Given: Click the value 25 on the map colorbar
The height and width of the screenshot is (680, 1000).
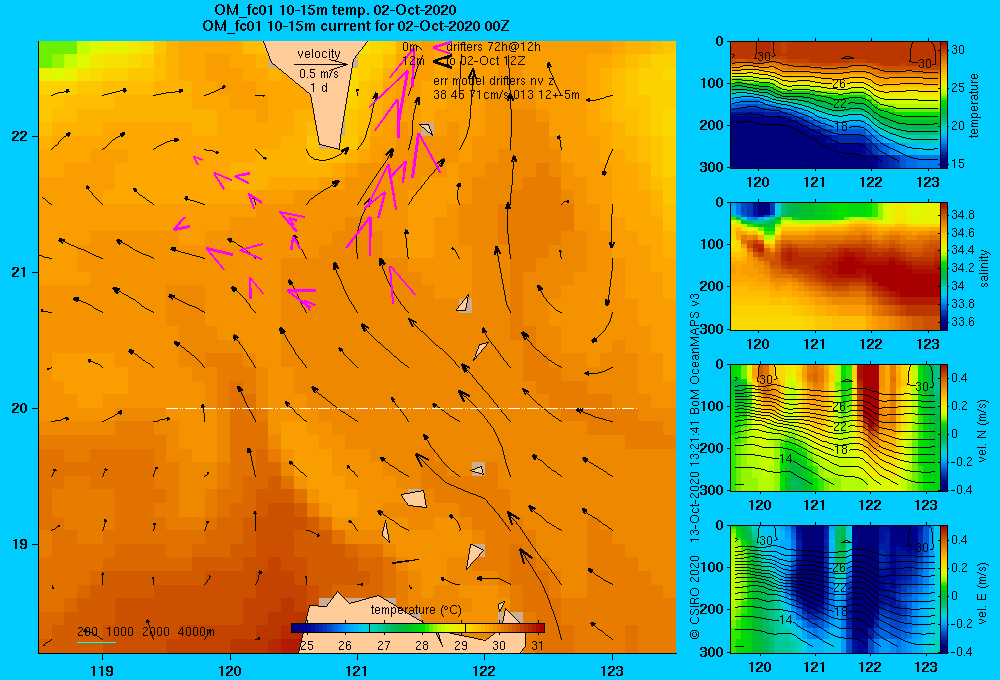Looking at the screenshot, I should point(307,646).
